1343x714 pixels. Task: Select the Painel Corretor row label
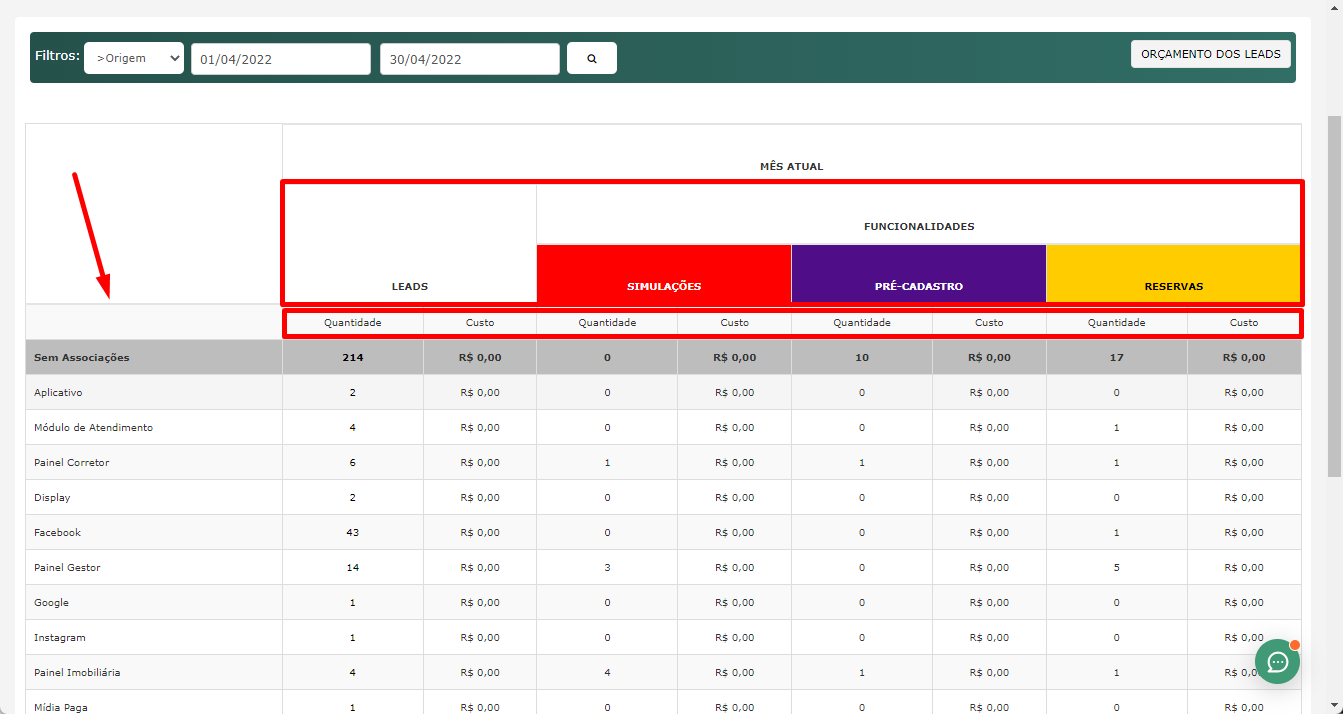click(72, 462)
